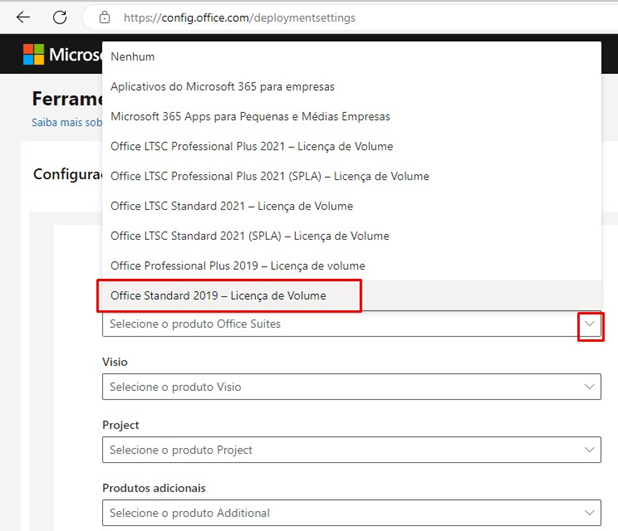This screenshot has height=531, width=618.
Task: Choose Office LTSC Professional Plus 2021 (SPLA) option
Action: [x=352, y=176]
